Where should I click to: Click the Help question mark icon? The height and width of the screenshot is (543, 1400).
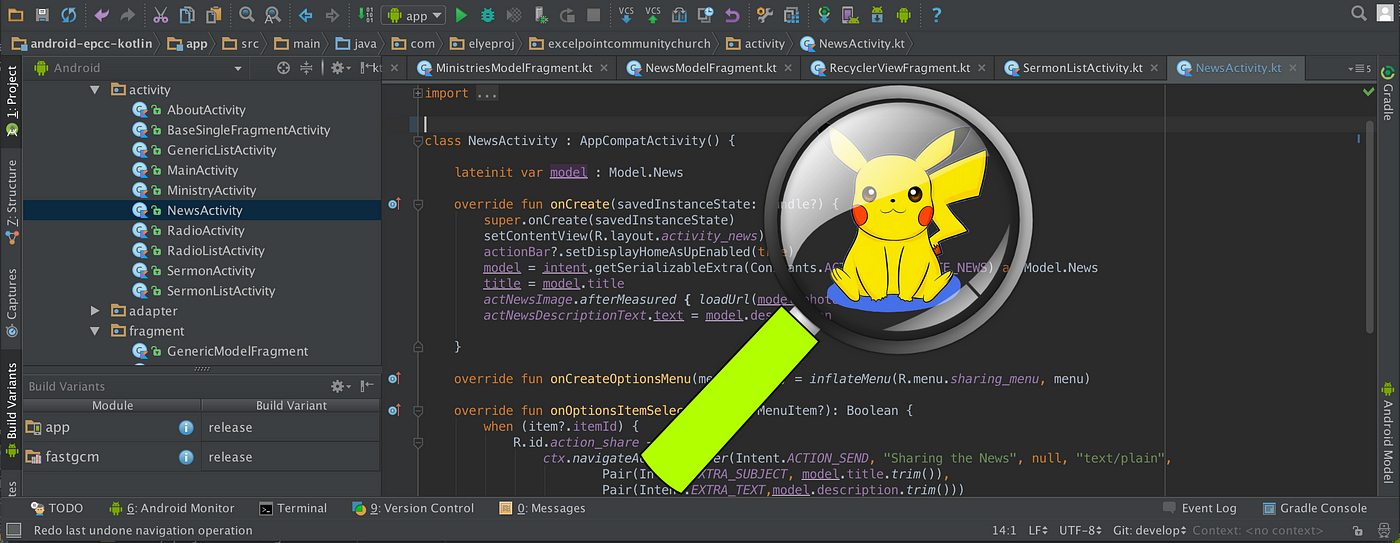tap(936, 15)
